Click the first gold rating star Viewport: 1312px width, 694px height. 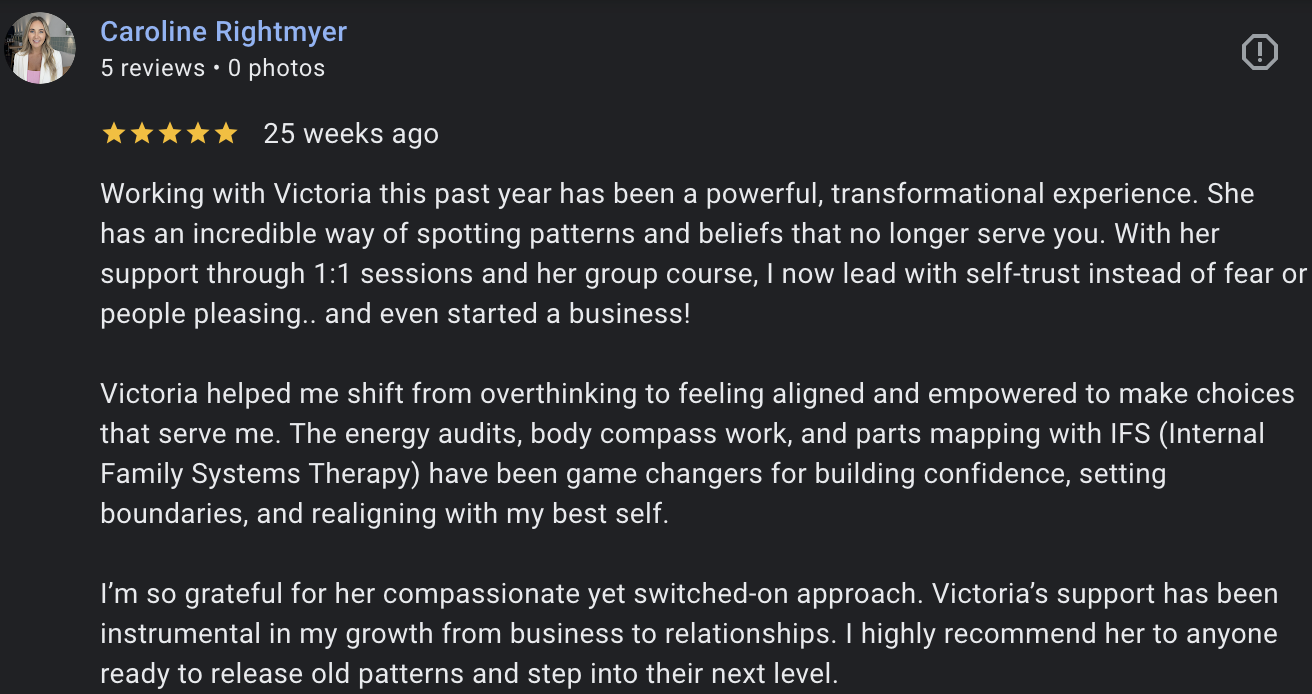point(113,133)
